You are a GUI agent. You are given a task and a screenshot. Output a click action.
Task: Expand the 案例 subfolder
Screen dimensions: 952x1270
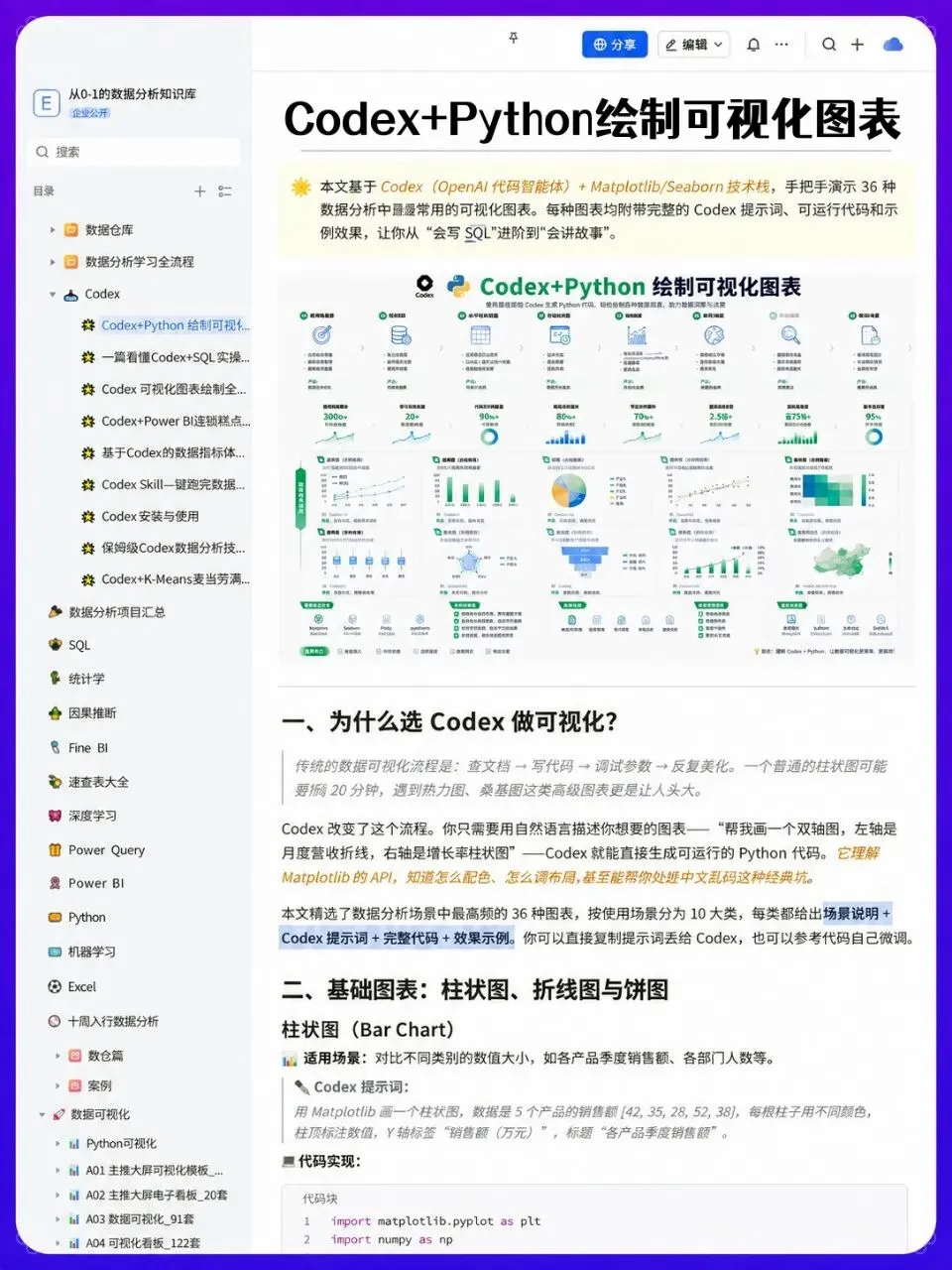click(57, 1085)
